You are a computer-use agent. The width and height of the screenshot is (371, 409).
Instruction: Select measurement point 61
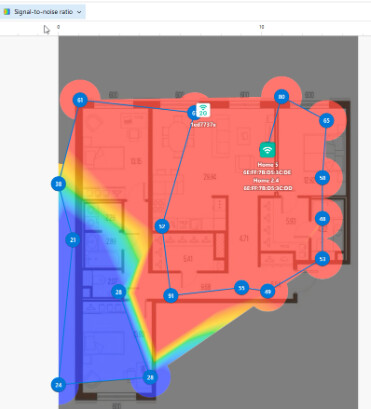(80, 100)
